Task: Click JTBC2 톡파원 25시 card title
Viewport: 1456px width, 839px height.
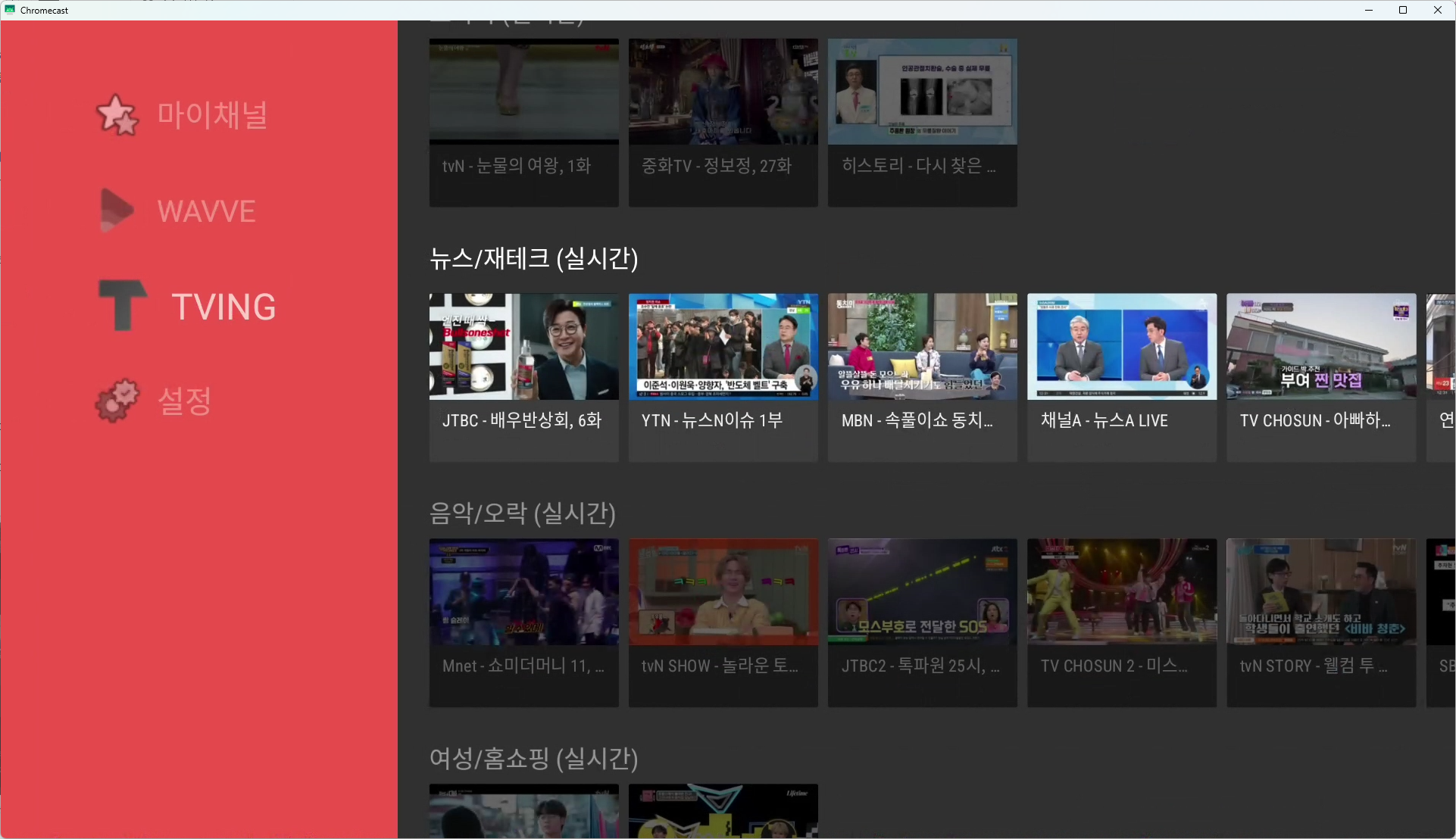Action: pyautogui.click(x=920, y=666)
